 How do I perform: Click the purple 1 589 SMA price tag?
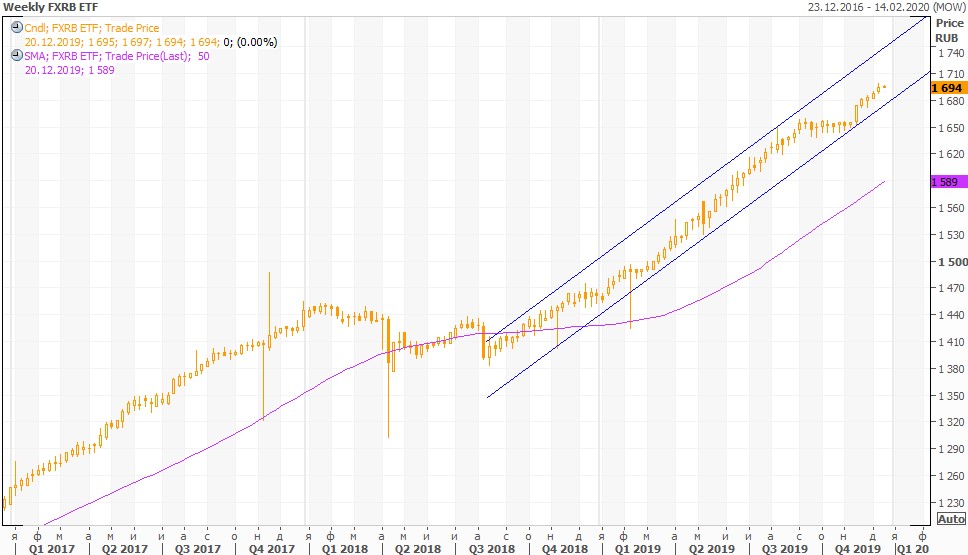click(948, 182)
